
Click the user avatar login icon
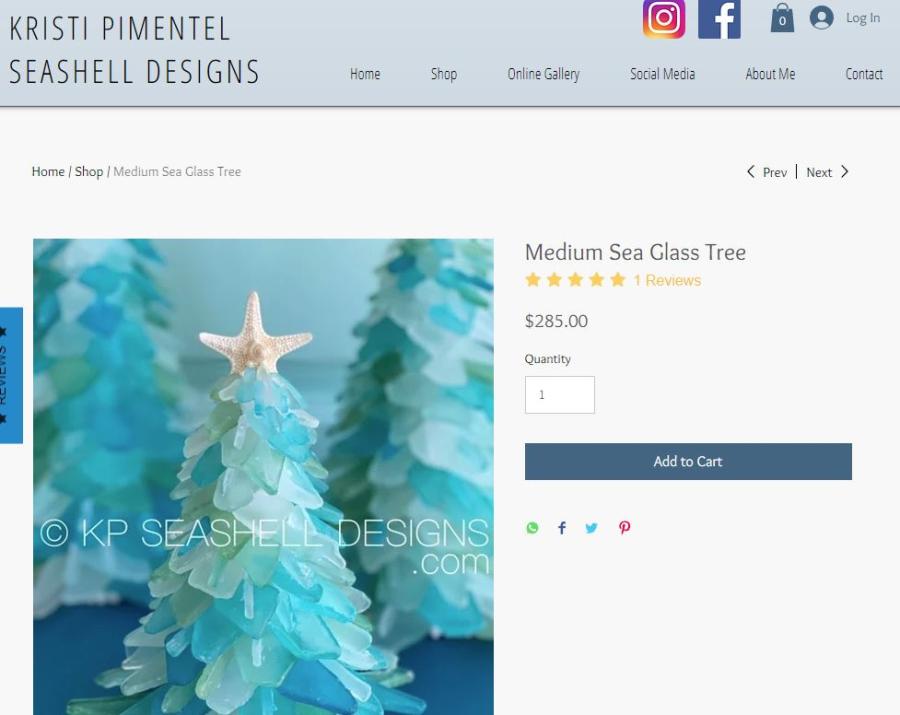821,17
